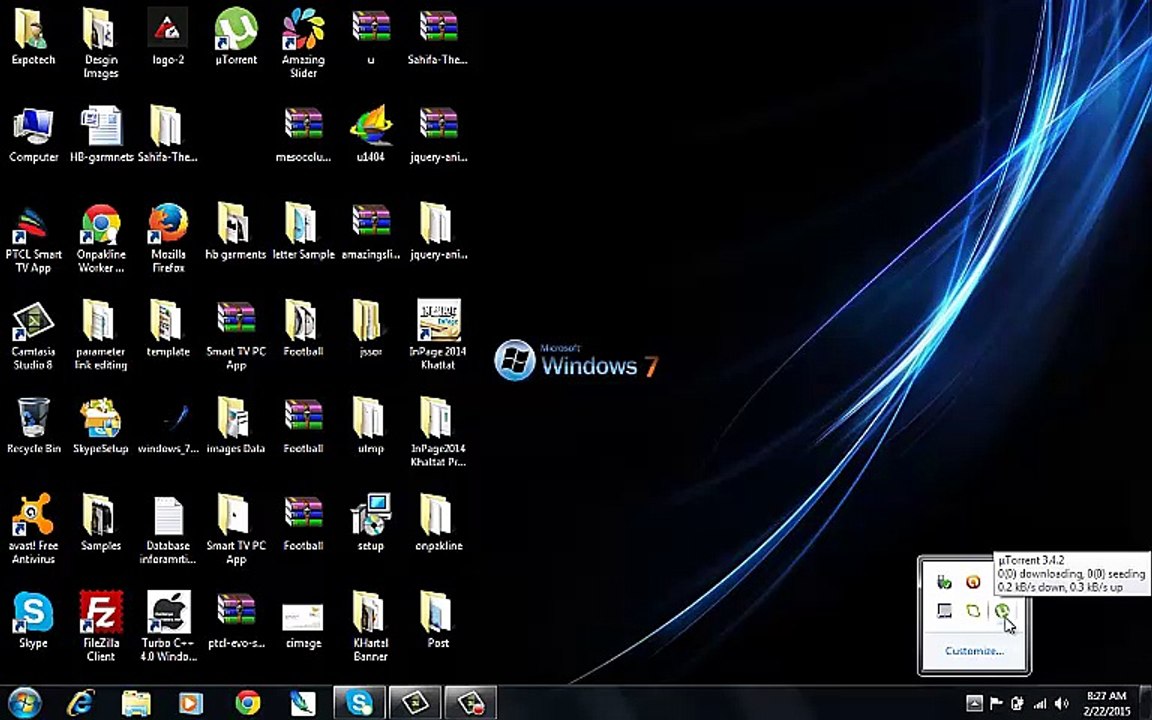Launch Google Chrome from the taskbar

point(247,703)
